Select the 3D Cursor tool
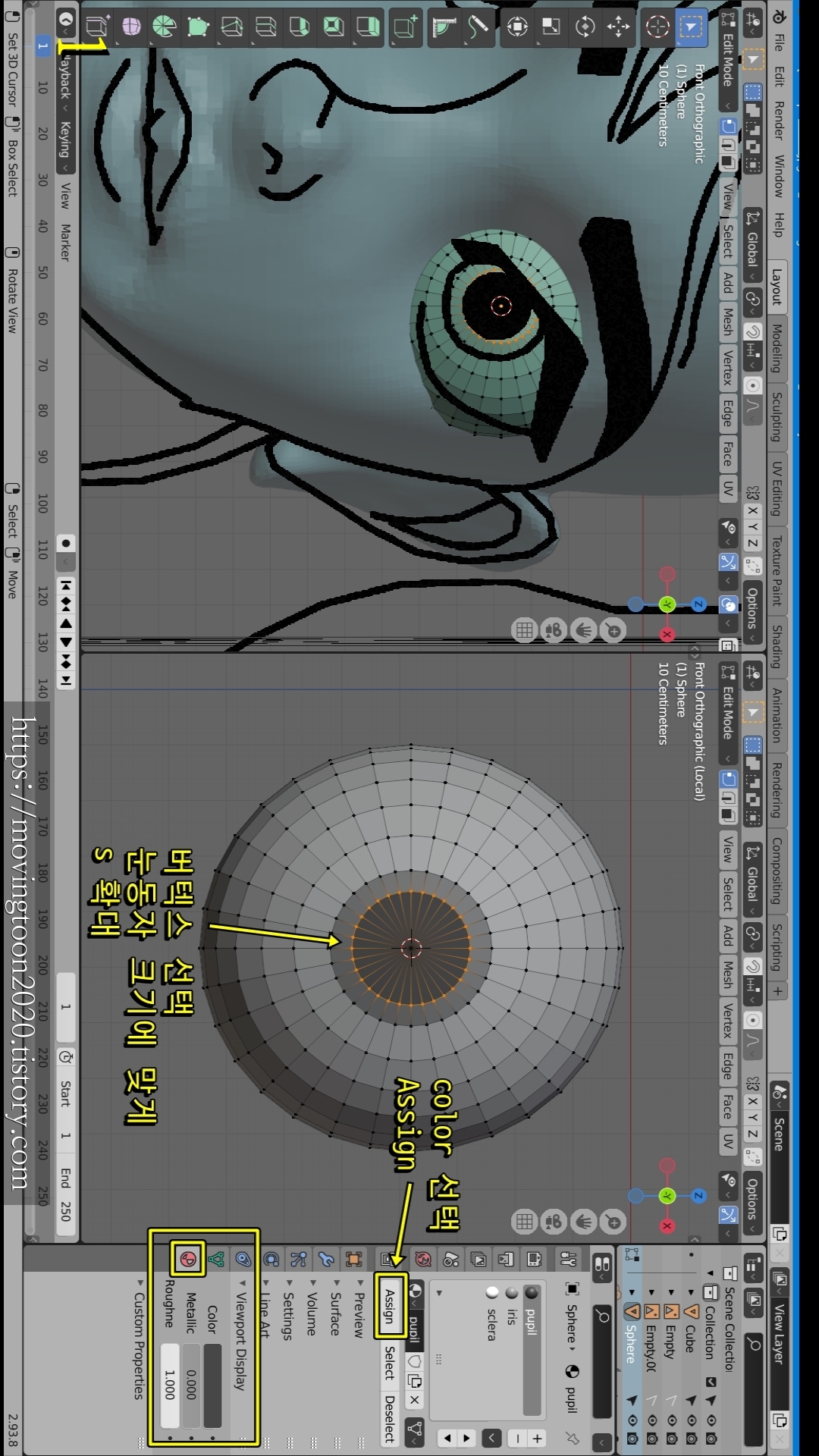 click(657, 27)
